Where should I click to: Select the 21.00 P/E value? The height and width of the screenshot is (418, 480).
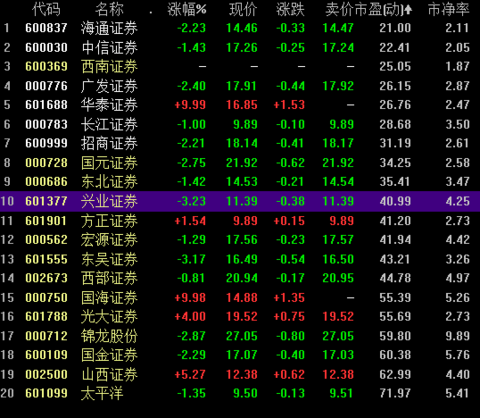[x=395, y=28]
